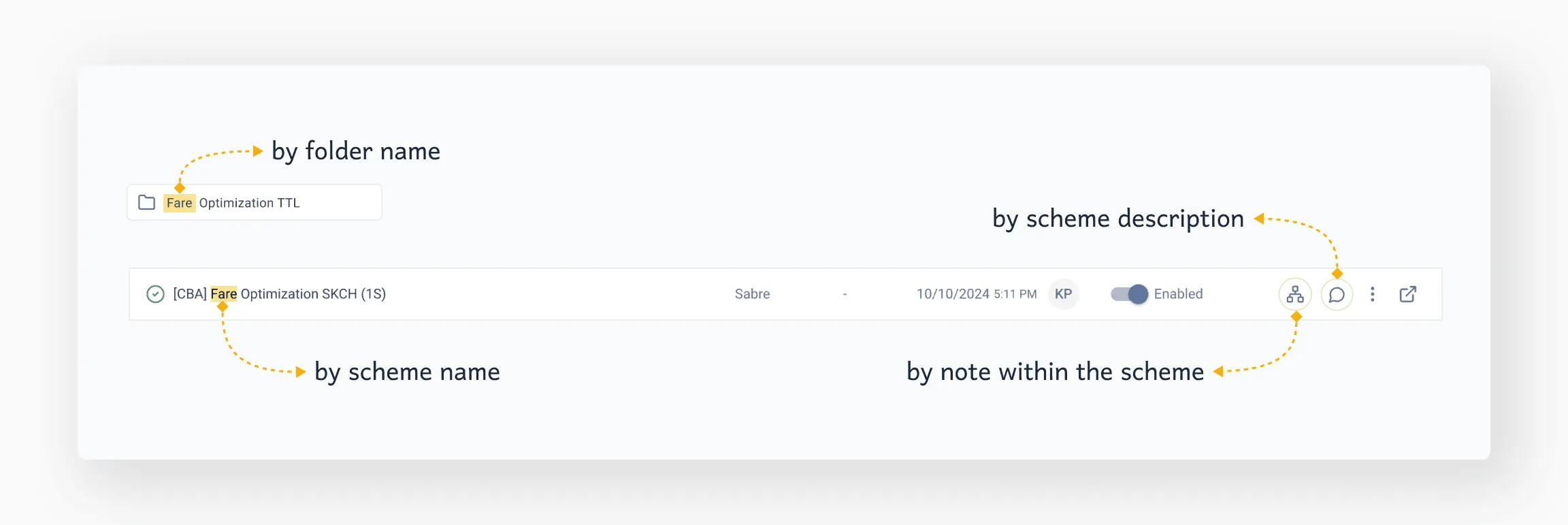Click the Sabre label on the scheme row
This screenshot has width=1568, height=525.
coord(752,293)
